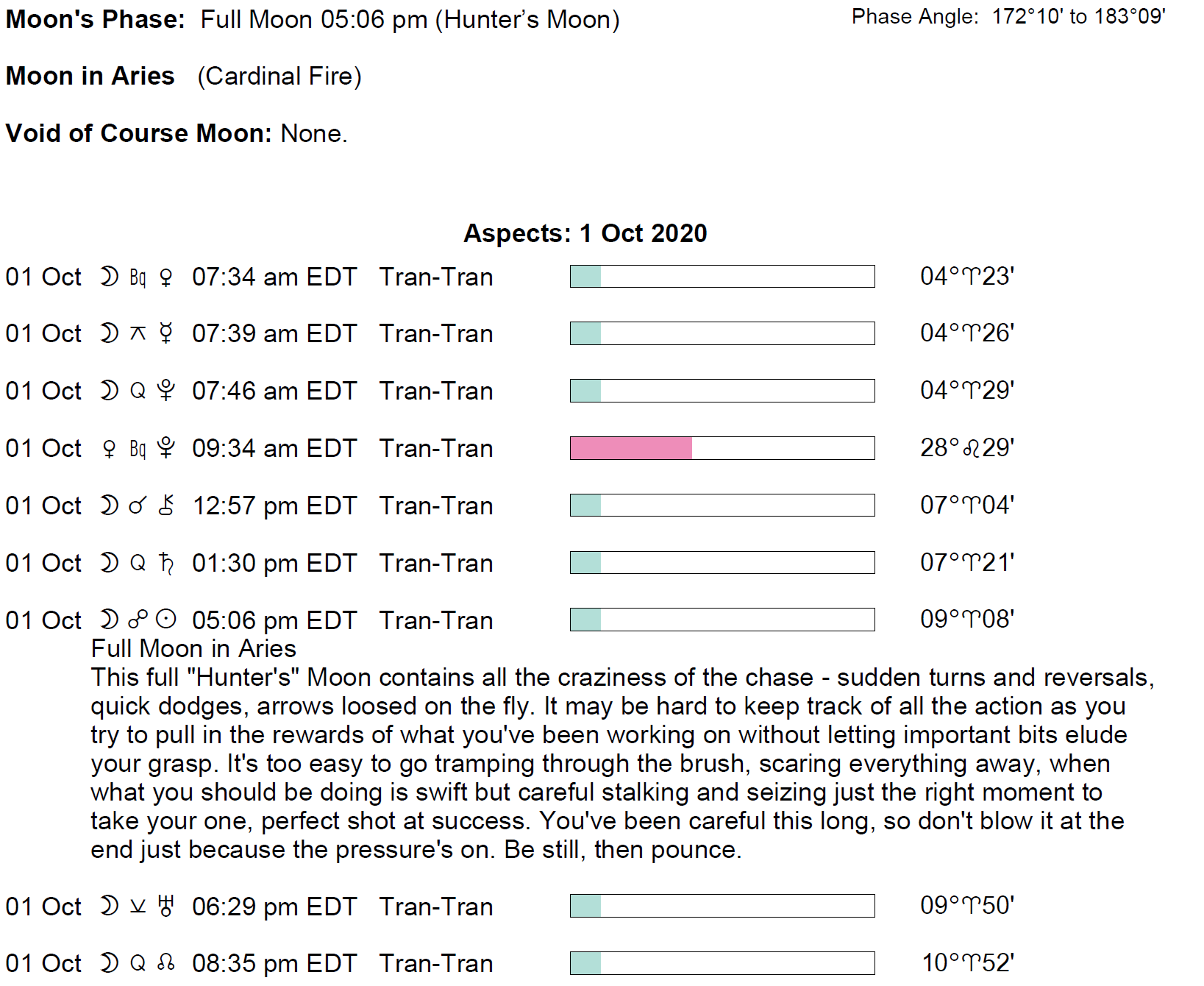This screenshot has width=1204, height=986.
Task: Click the Uranus glyph in the 06:29 pm row
Action: point(167,906)
